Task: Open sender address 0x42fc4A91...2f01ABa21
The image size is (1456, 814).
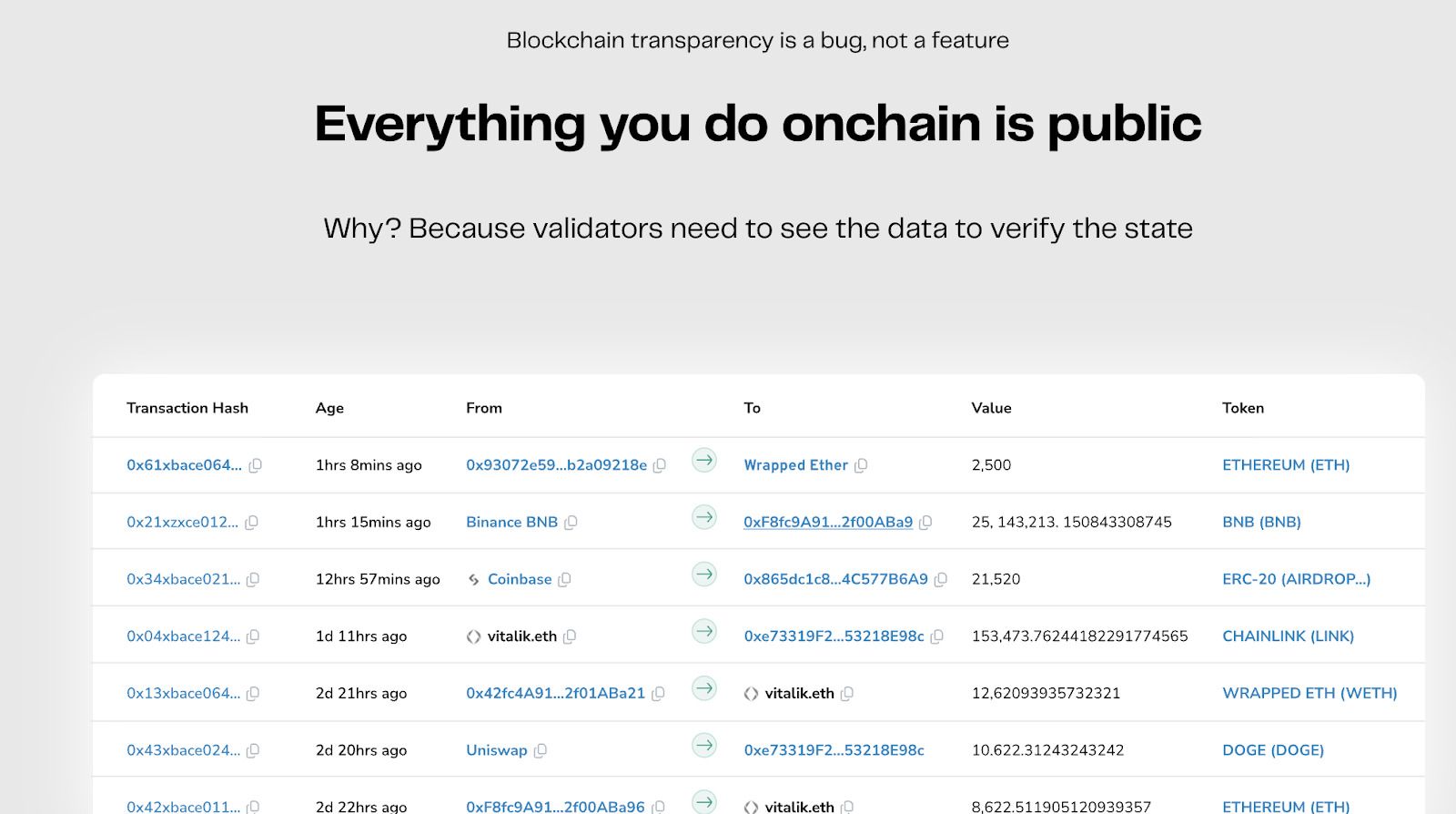Action: [556, 694]
